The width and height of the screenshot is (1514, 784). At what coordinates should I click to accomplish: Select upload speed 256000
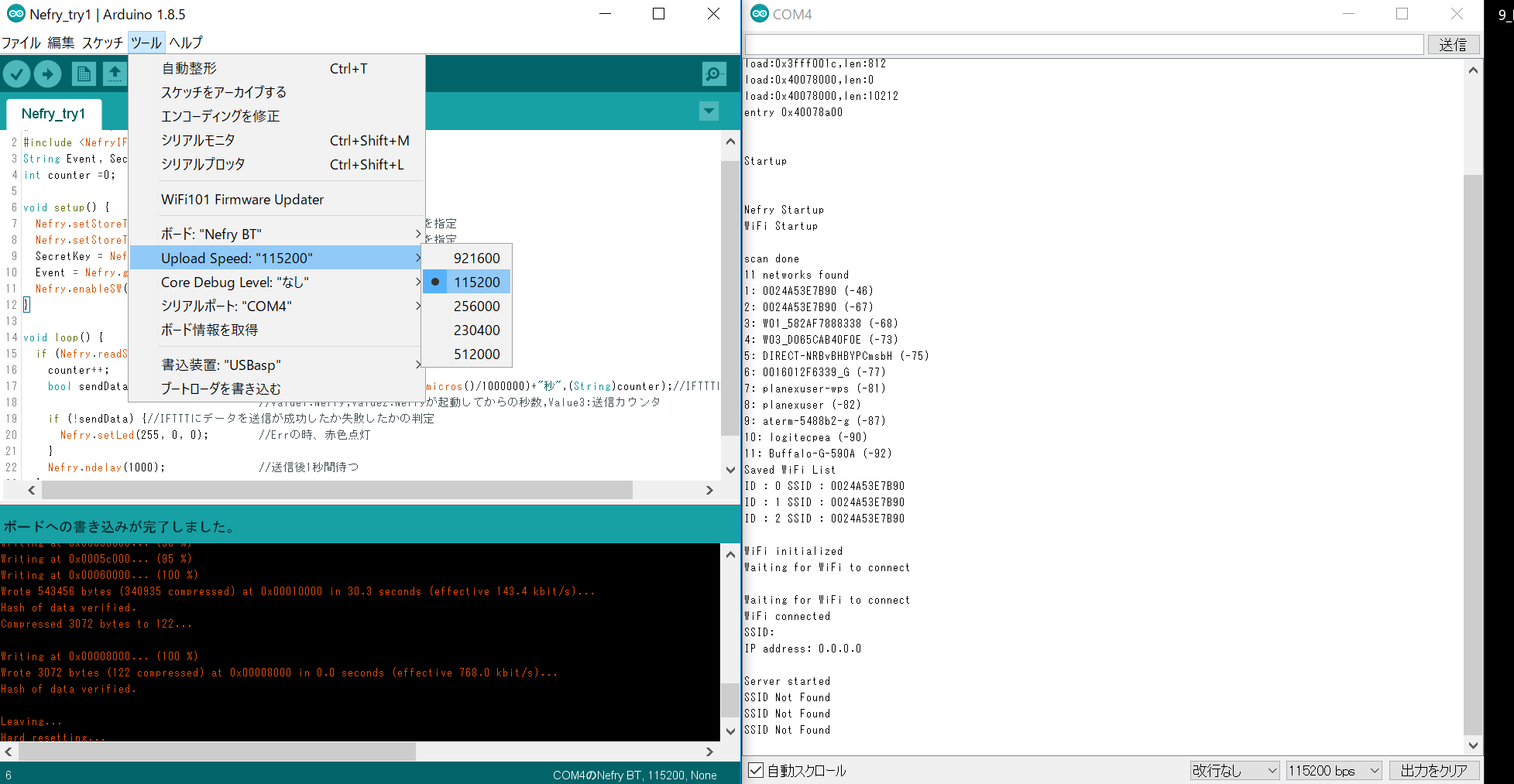coord(467,306)
